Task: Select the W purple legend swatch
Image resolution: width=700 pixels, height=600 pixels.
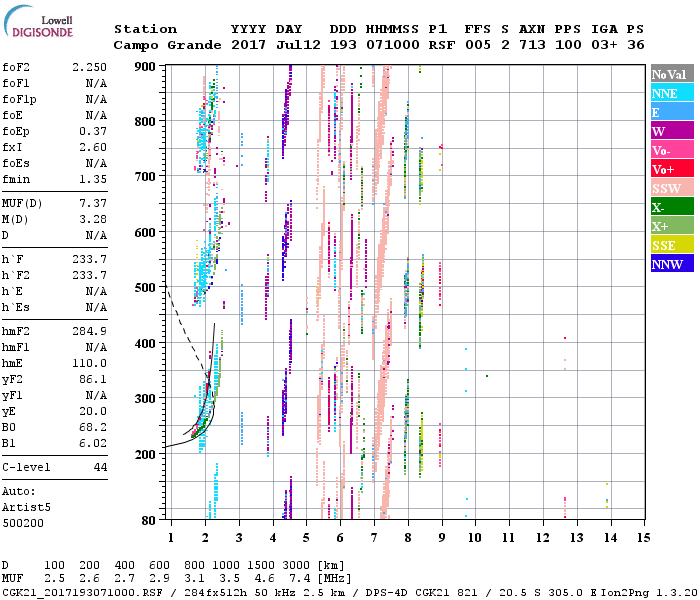Action: (672, 131)
